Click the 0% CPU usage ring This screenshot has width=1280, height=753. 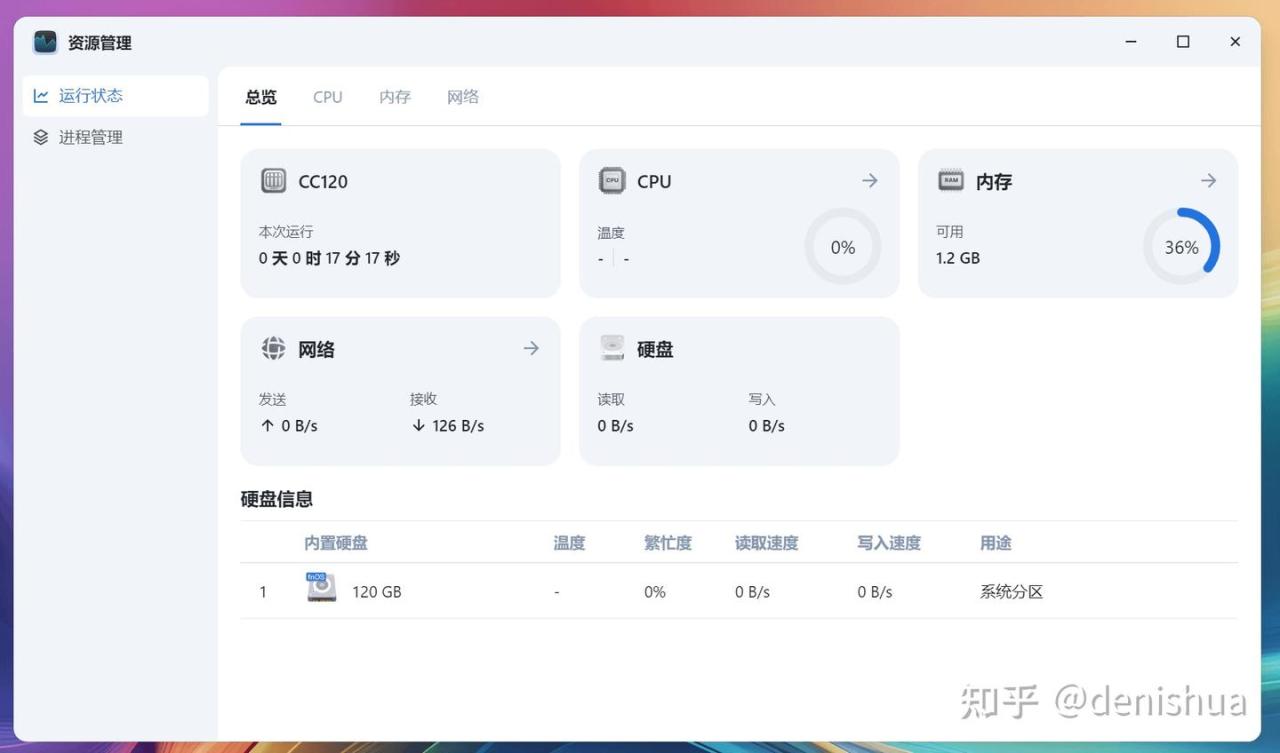point(843,247)
